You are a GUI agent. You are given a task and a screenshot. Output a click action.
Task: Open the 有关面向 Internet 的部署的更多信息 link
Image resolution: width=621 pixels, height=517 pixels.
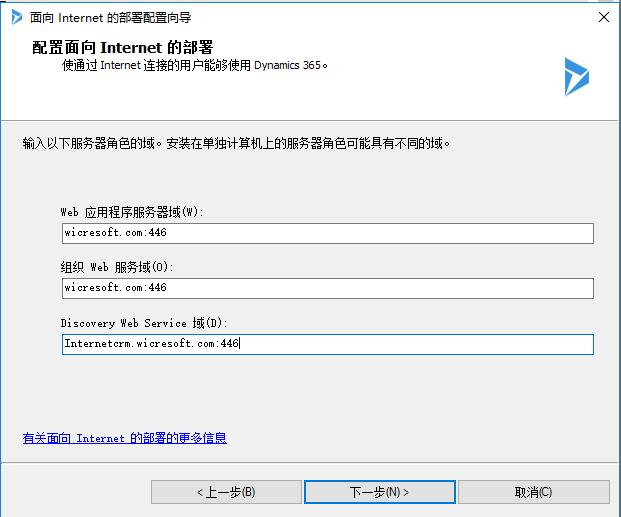click(x=124, y=438)
